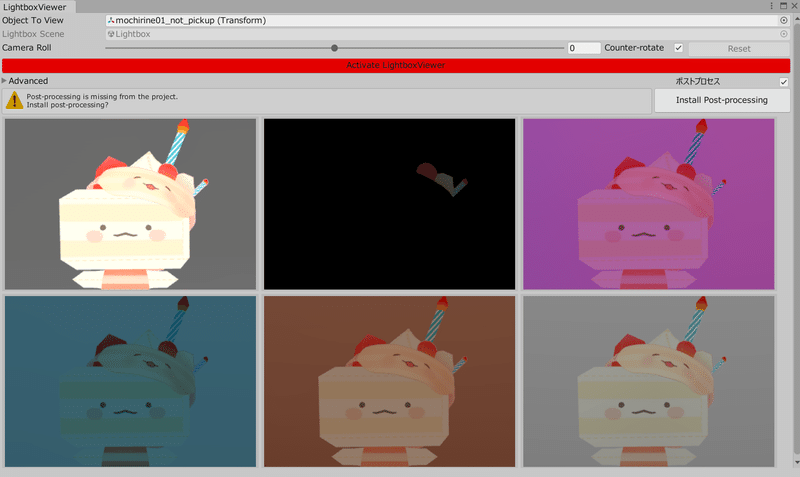The width and height of the screenshot is (800, 477).
Task: Expand the Advanced section
Action: 4,81
